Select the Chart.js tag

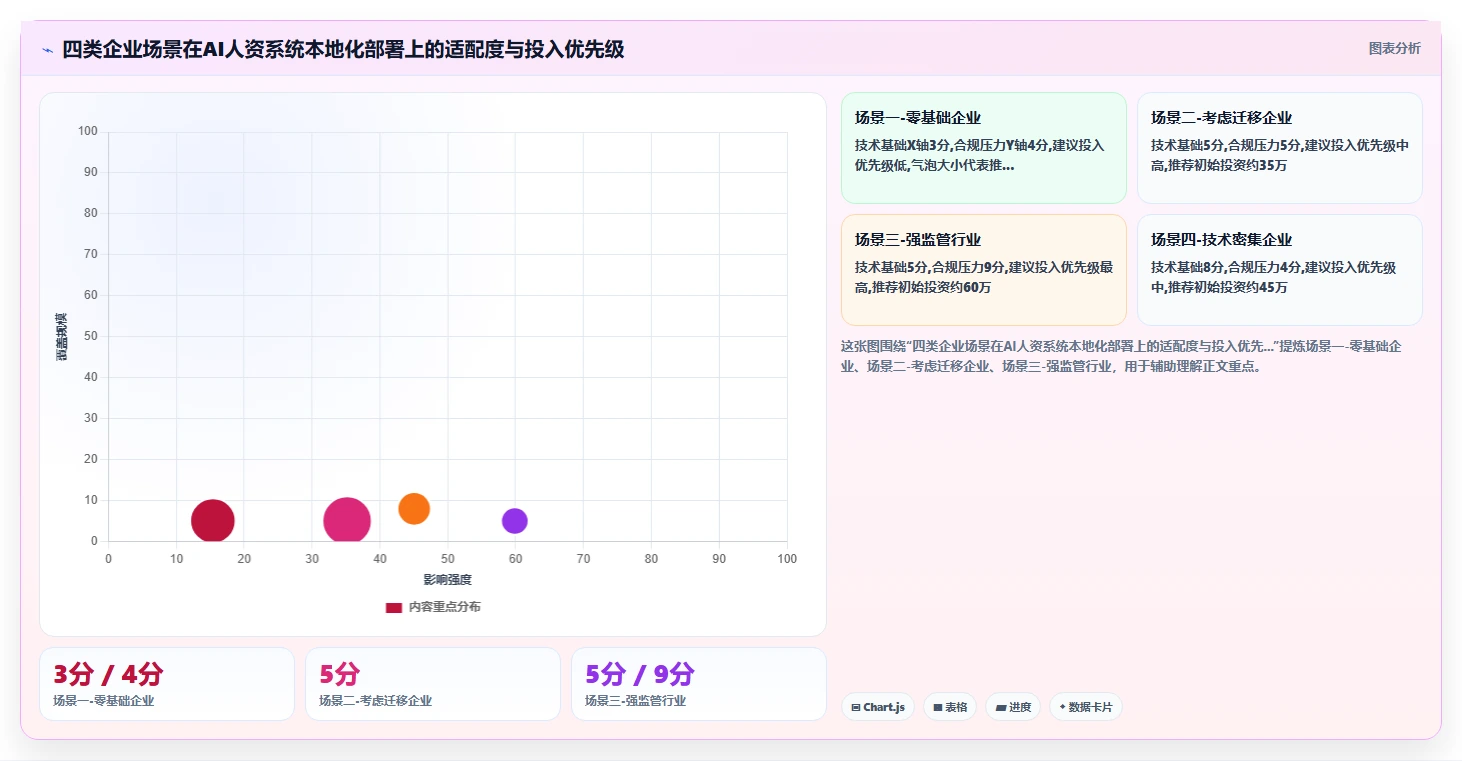click(x=878, y=707)
